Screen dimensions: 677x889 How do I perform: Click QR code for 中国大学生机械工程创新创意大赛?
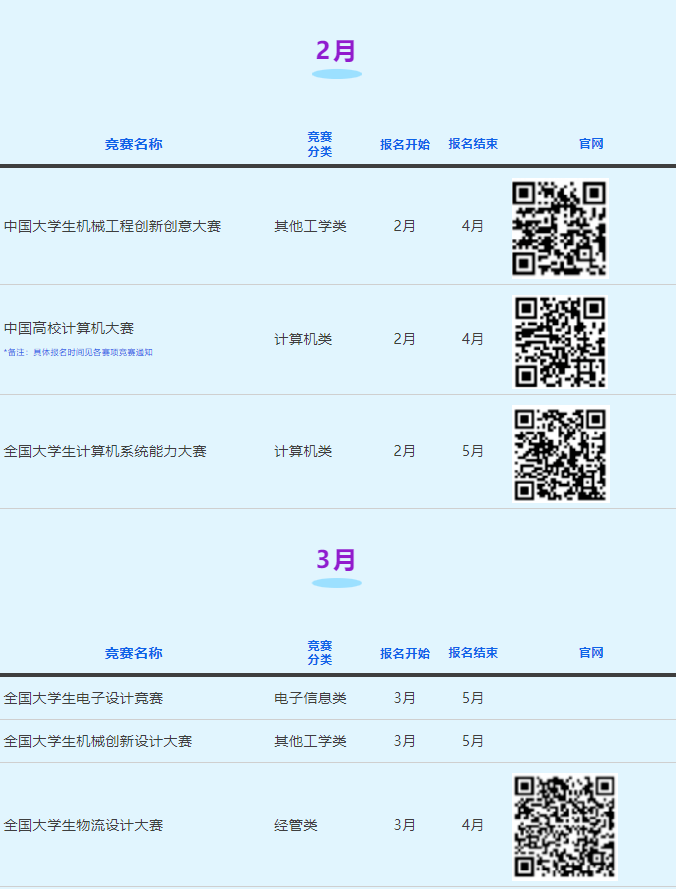click(559, 227)
